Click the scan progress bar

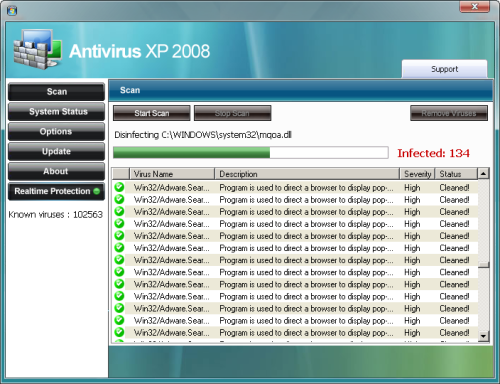pyautogui.click(x=251, y=153)
